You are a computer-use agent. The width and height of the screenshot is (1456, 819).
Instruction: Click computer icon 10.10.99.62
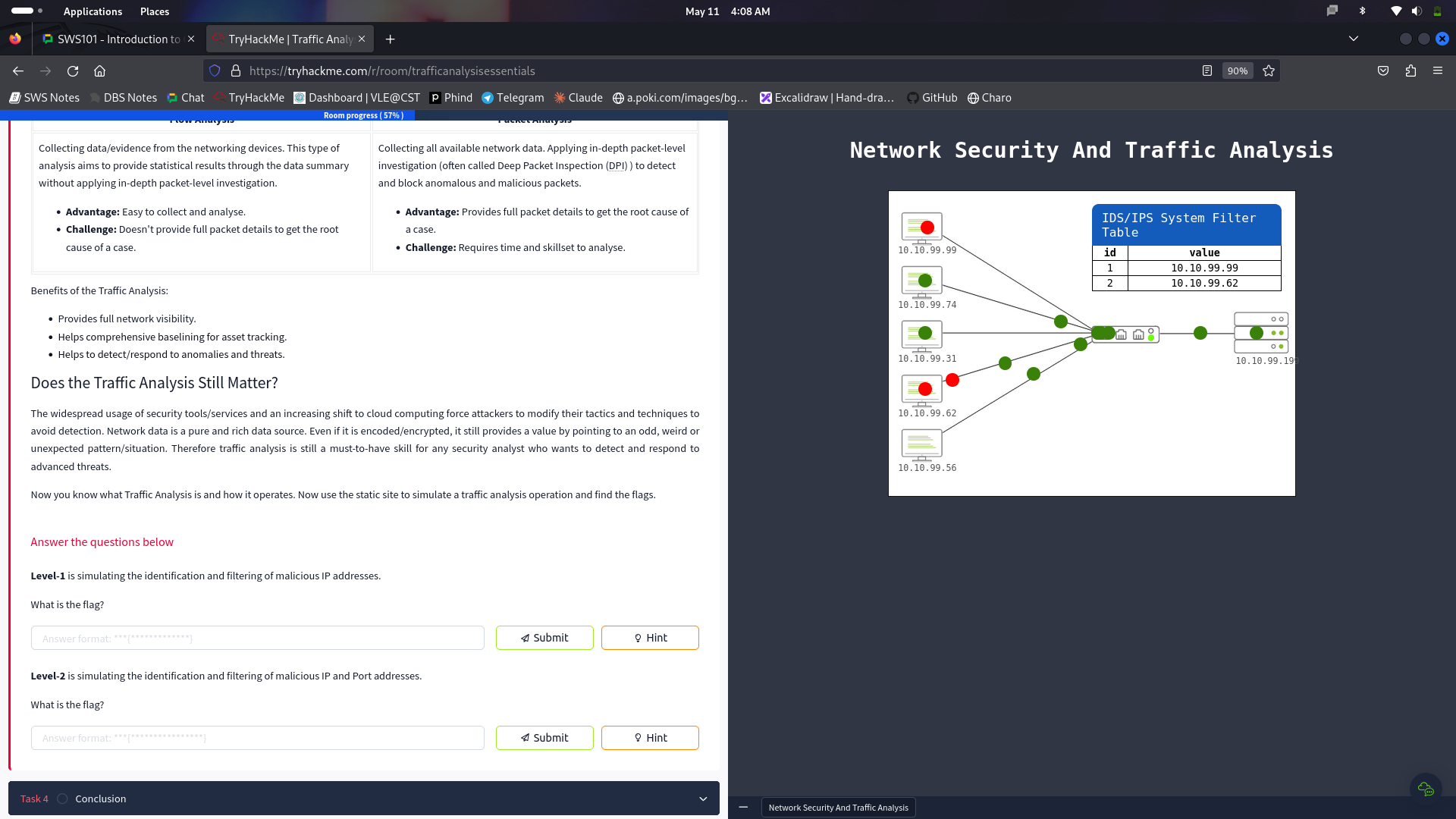pos(921,391)
